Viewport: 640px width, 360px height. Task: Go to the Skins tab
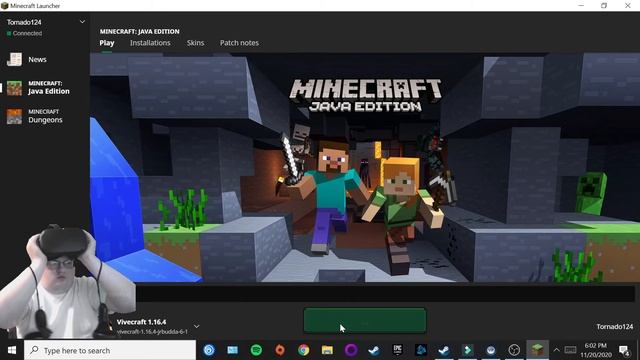click(196, 43)
